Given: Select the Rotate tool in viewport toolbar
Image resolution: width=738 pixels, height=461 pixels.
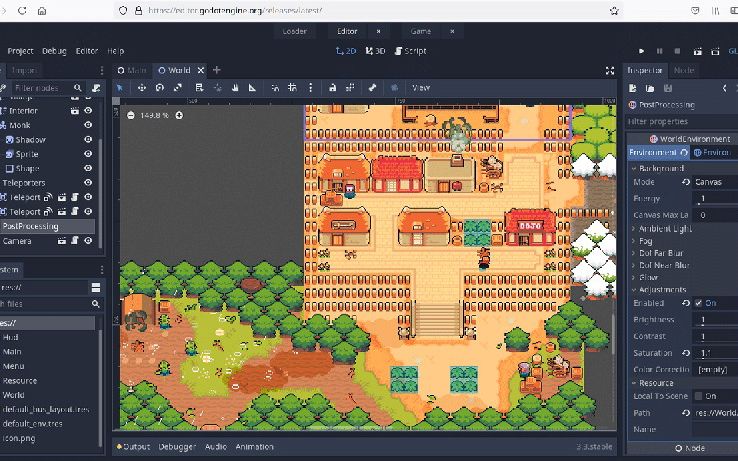Looking at the screenshot, I should click(159, 88).
